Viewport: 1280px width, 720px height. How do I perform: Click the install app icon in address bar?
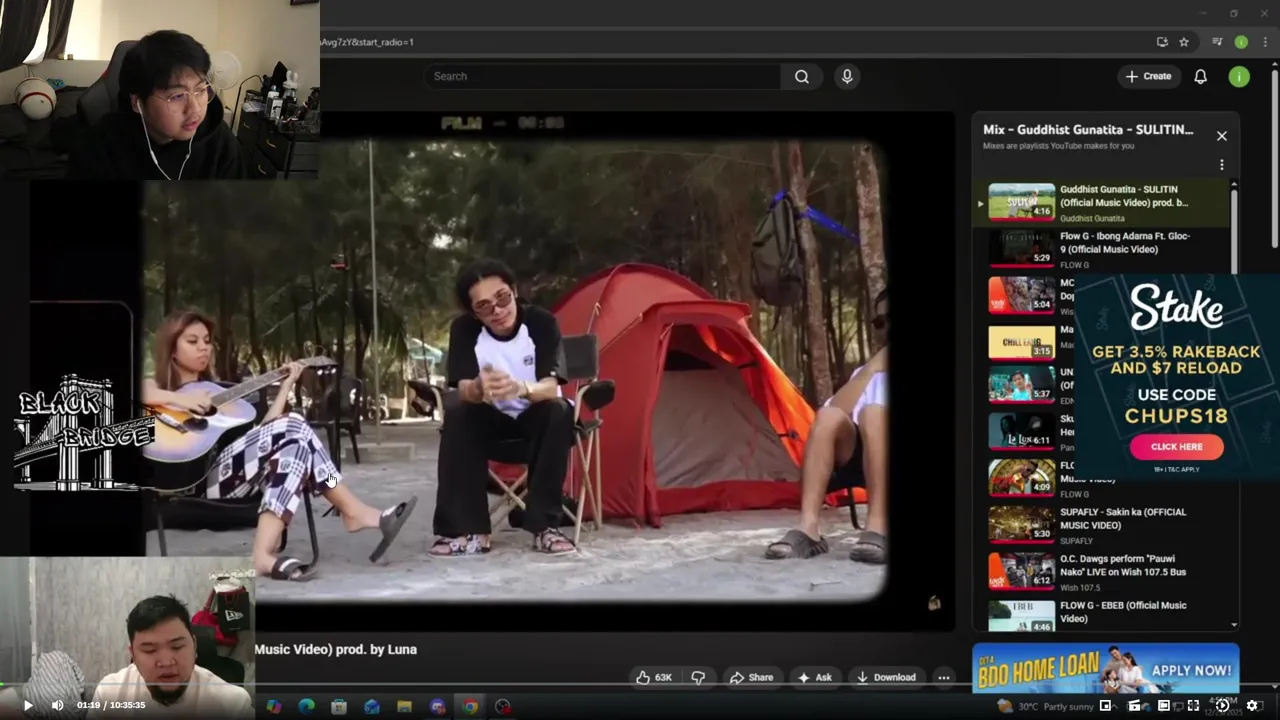click(1161, 42)
